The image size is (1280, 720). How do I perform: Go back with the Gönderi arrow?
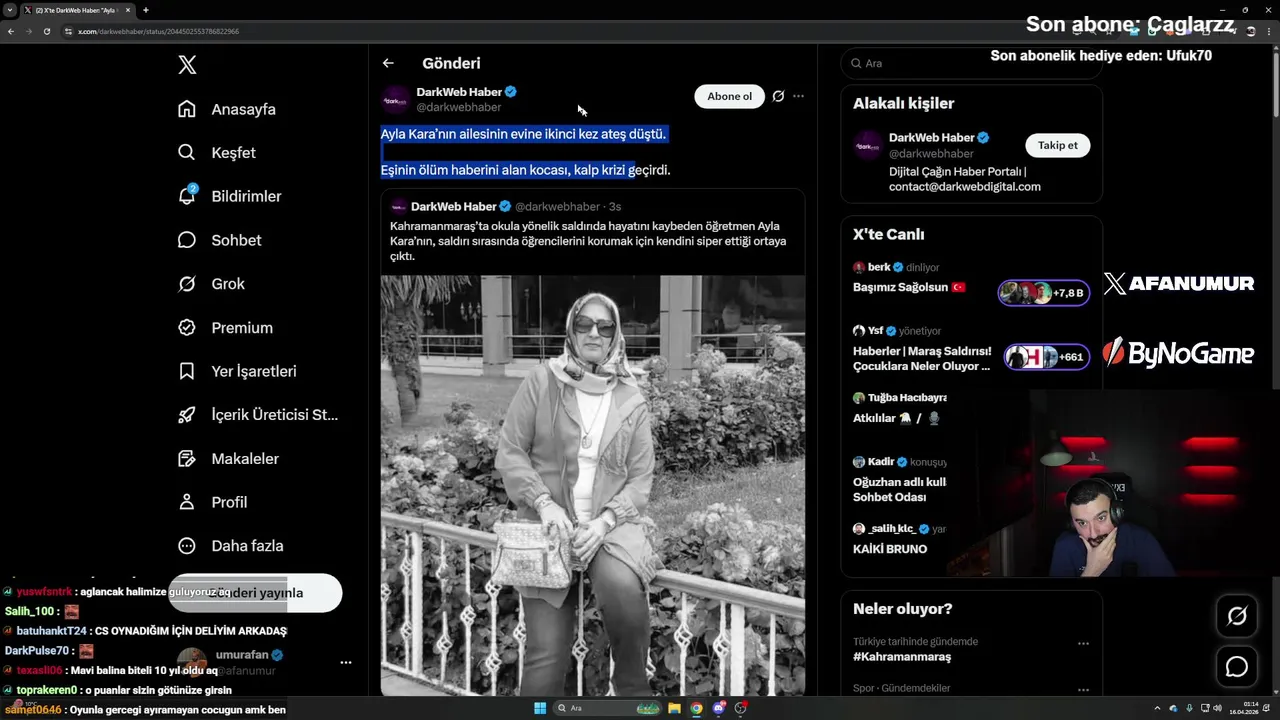pos(388,63)
